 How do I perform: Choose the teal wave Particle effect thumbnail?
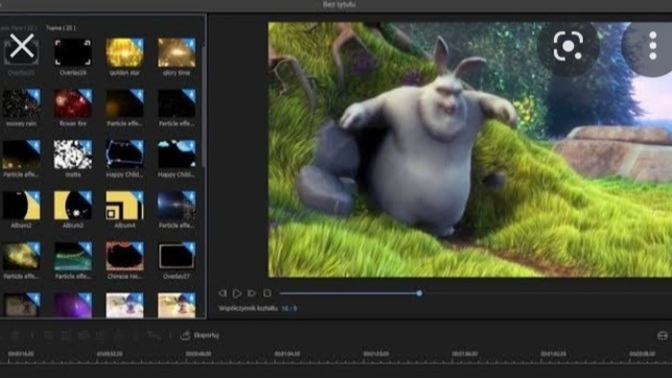(73, 256)
